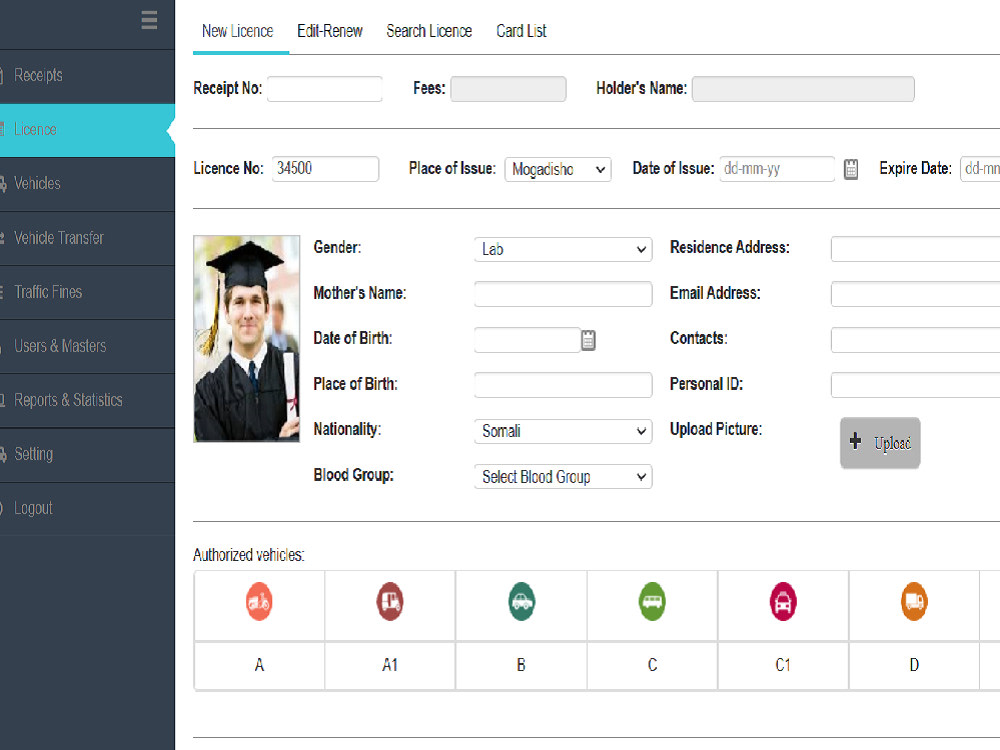Click the class B label cell
Viewport: 1000px width, 750px height.
(x=521, y=665)
